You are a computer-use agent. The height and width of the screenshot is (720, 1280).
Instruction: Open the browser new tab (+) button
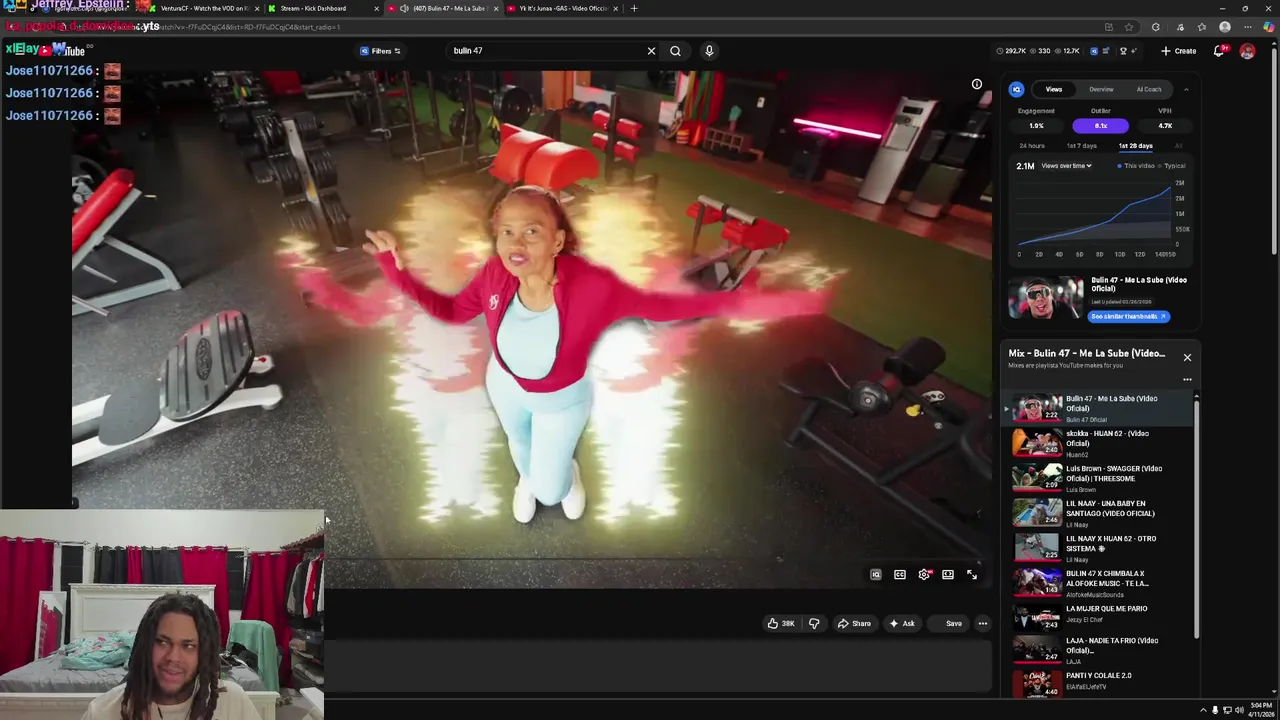coord(633,8)
